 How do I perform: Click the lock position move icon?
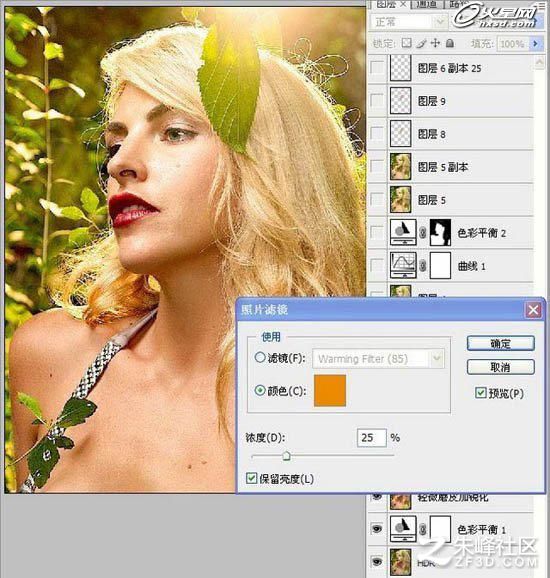[x=435, y=43]
